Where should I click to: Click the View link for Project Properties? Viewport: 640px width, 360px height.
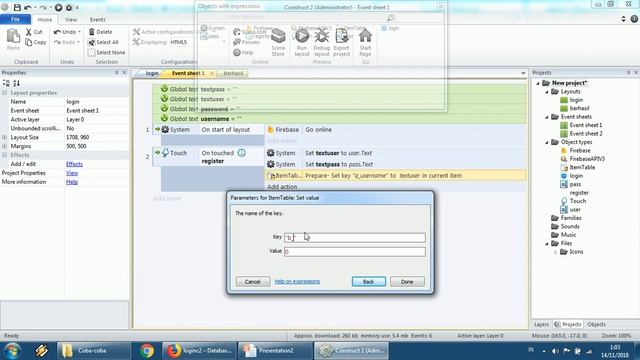(x=72, y=173)
